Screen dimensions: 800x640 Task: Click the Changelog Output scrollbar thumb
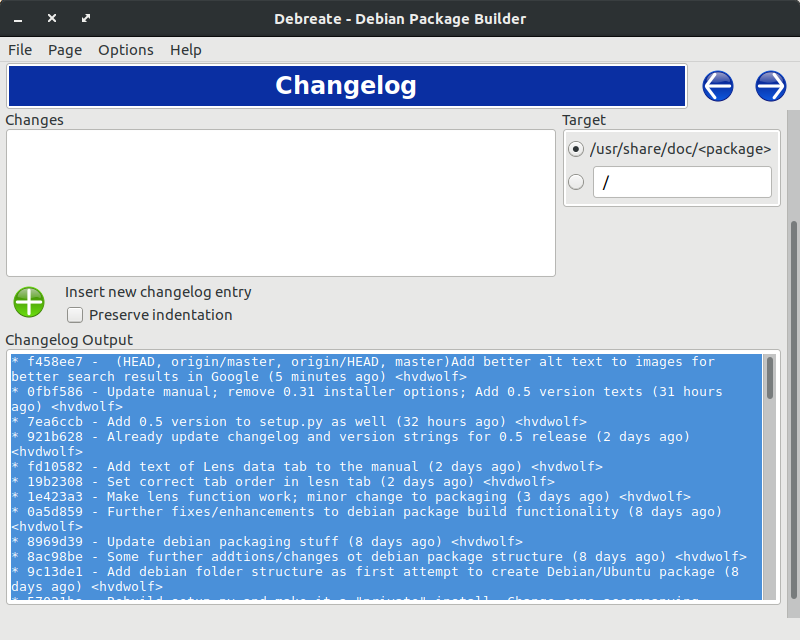tap(769, 378)
